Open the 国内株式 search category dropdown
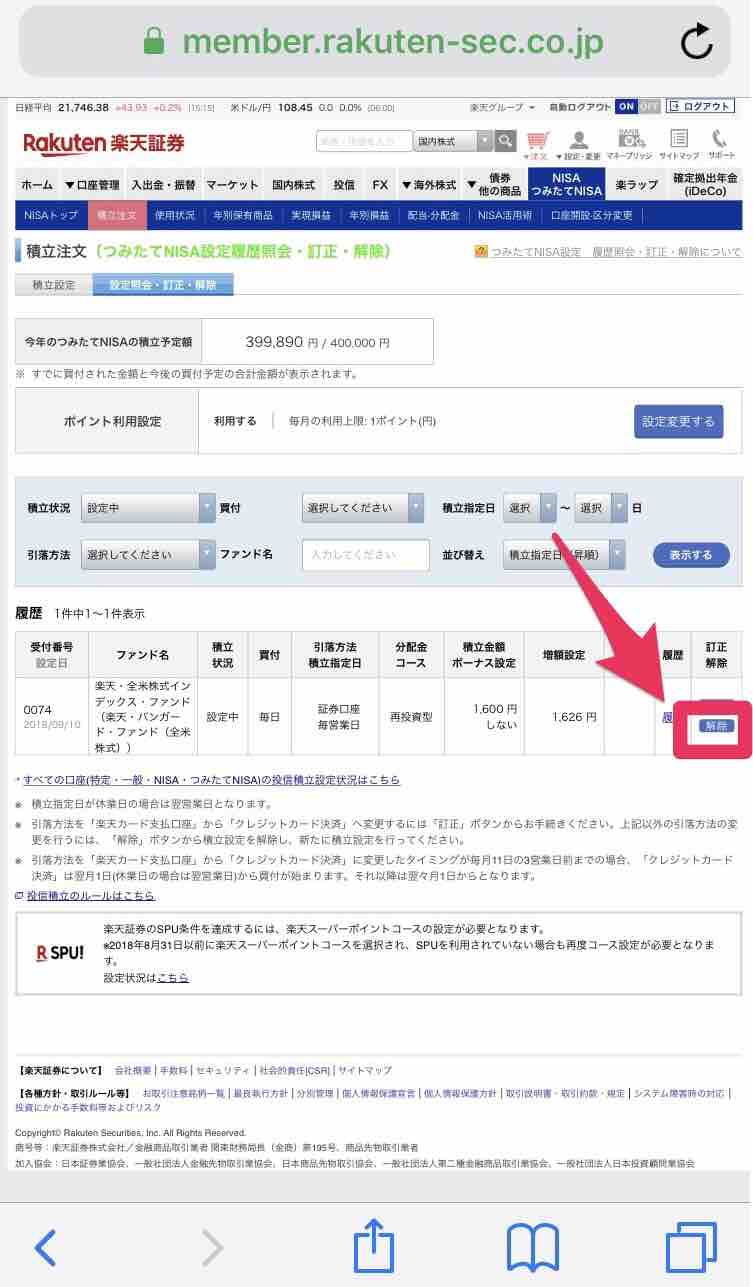The width and height of the screenshot is (753, 1287). (453, 141)
